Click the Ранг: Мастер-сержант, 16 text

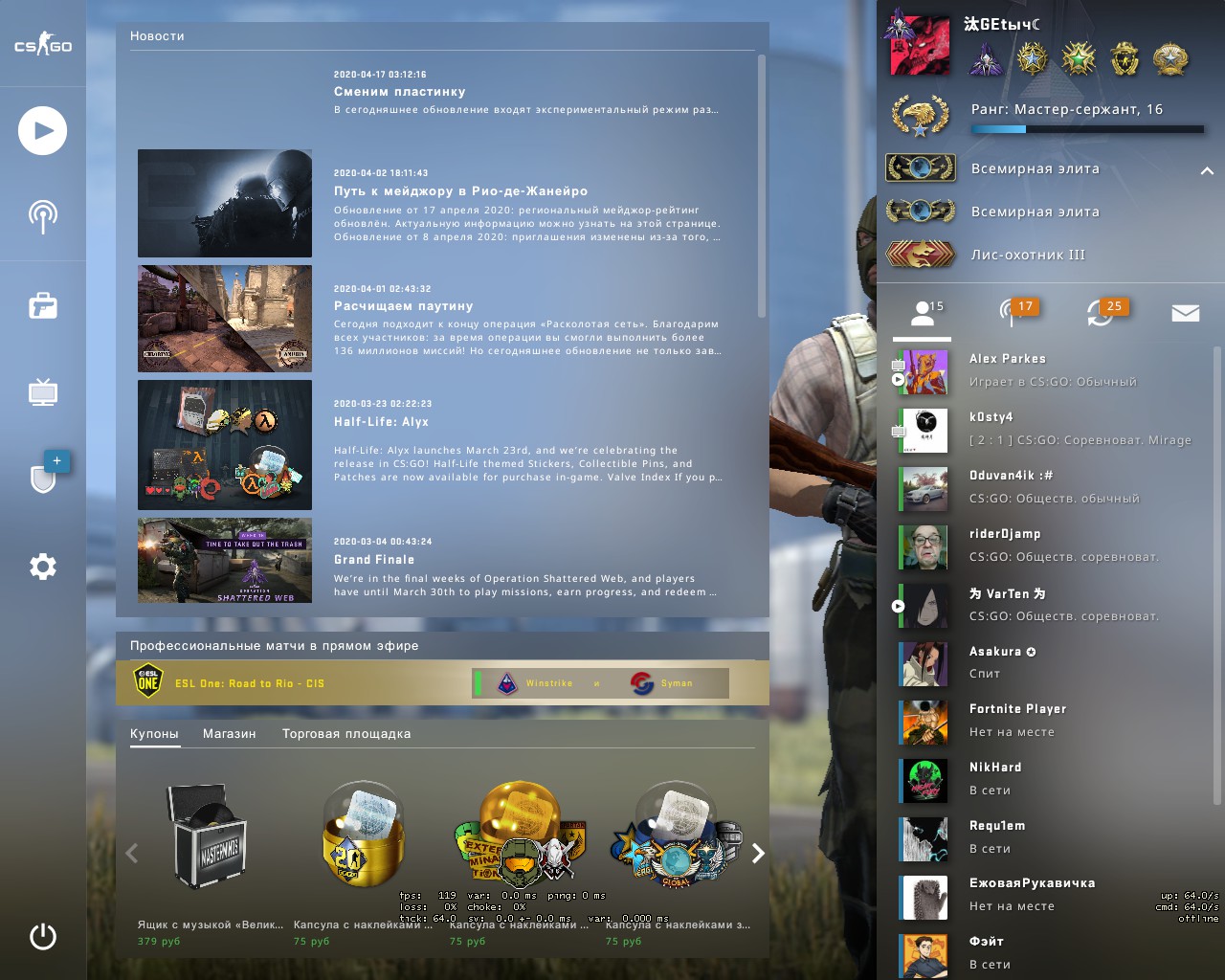coord(1067,109)
